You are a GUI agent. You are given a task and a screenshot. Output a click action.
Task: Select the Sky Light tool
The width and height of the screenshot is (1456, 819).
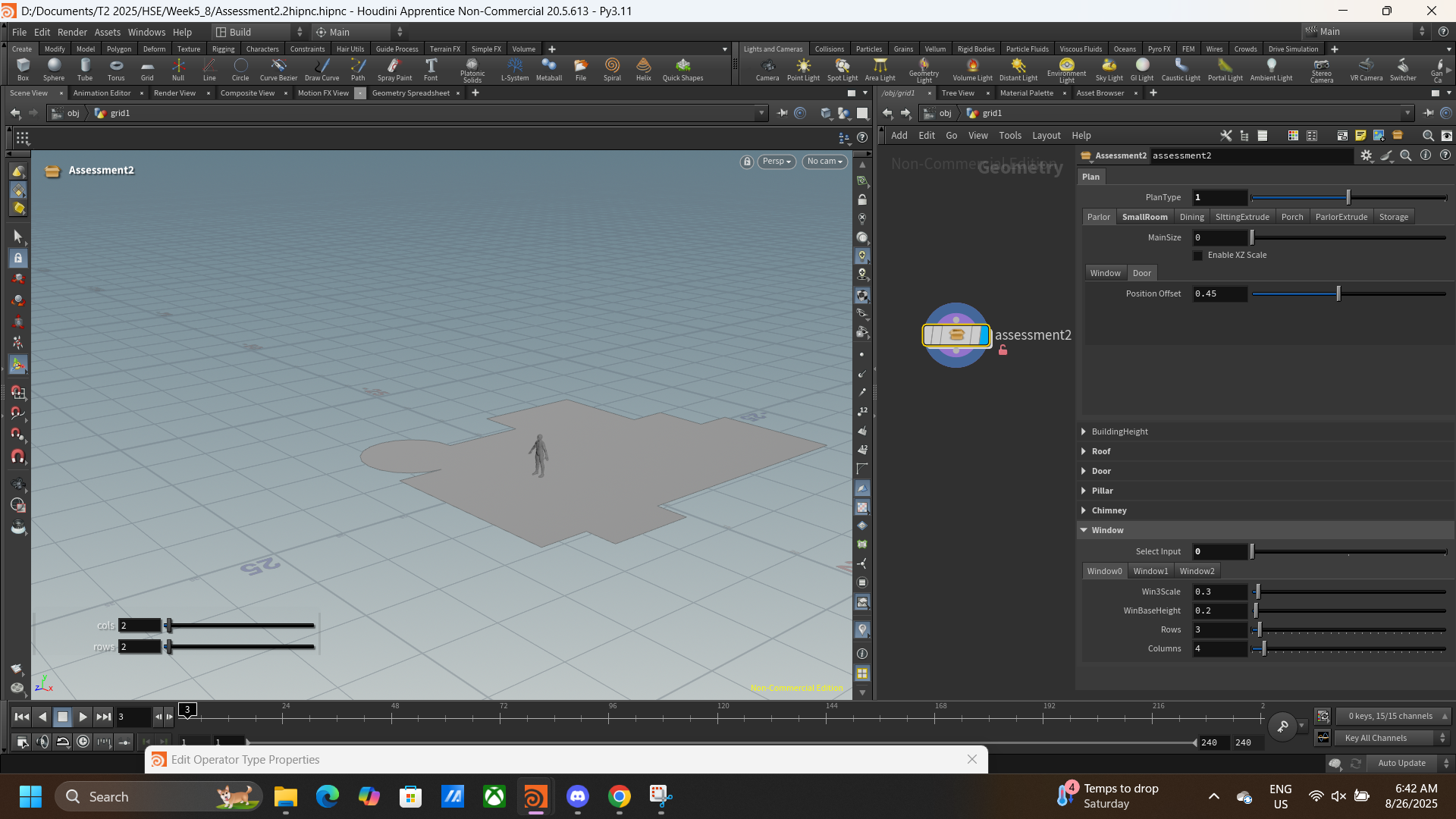(x=1109, y=70)
